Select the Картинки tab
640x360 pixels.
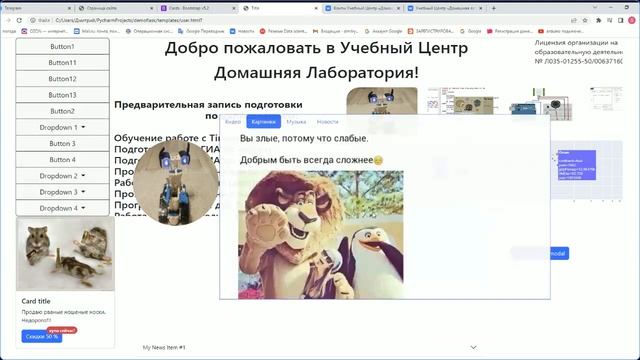[263, 122]
